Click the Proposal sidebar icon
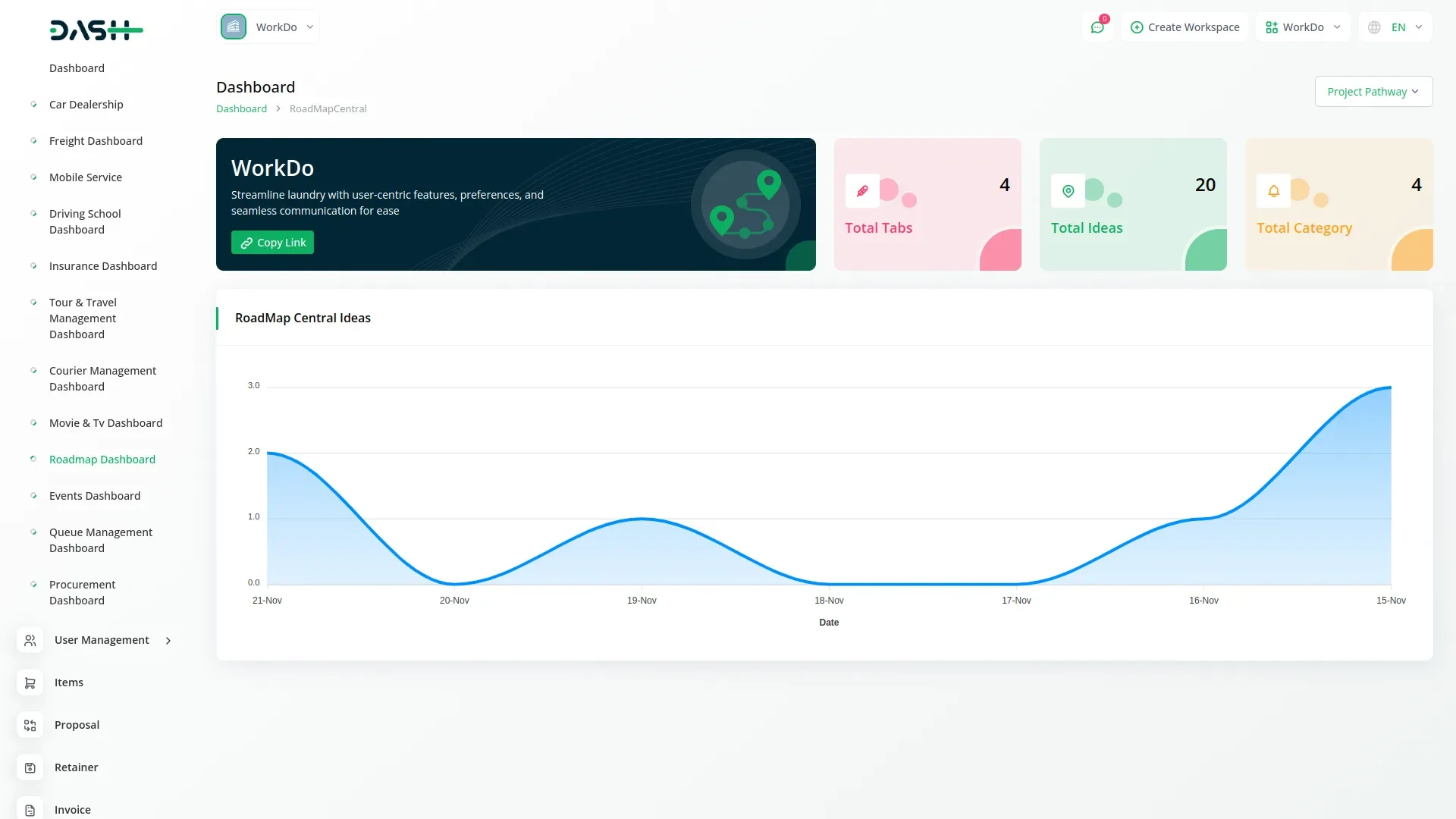Image resolution: width=1456 pixels, height=819 pixels. 30,725
